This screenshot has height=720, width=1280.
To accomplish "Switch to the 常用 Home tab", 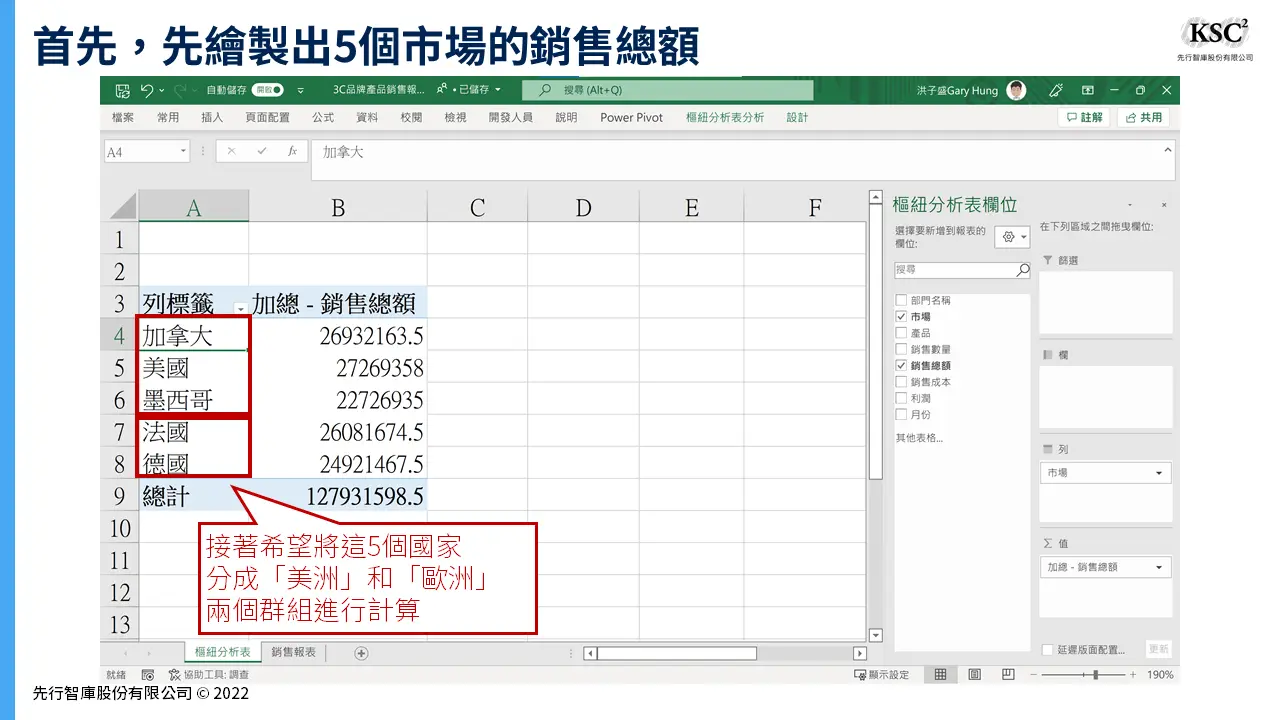I will pos(168,117).
